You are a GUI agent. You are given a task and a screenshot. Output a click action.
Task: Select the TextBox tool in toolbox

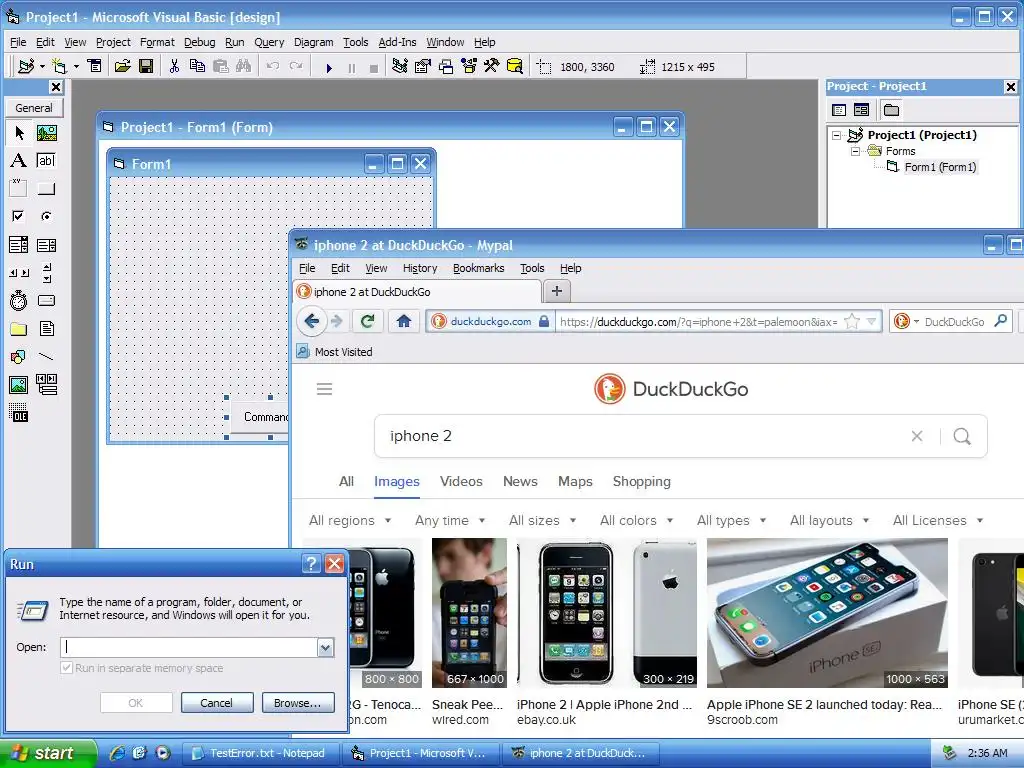(x=46, y=161)
